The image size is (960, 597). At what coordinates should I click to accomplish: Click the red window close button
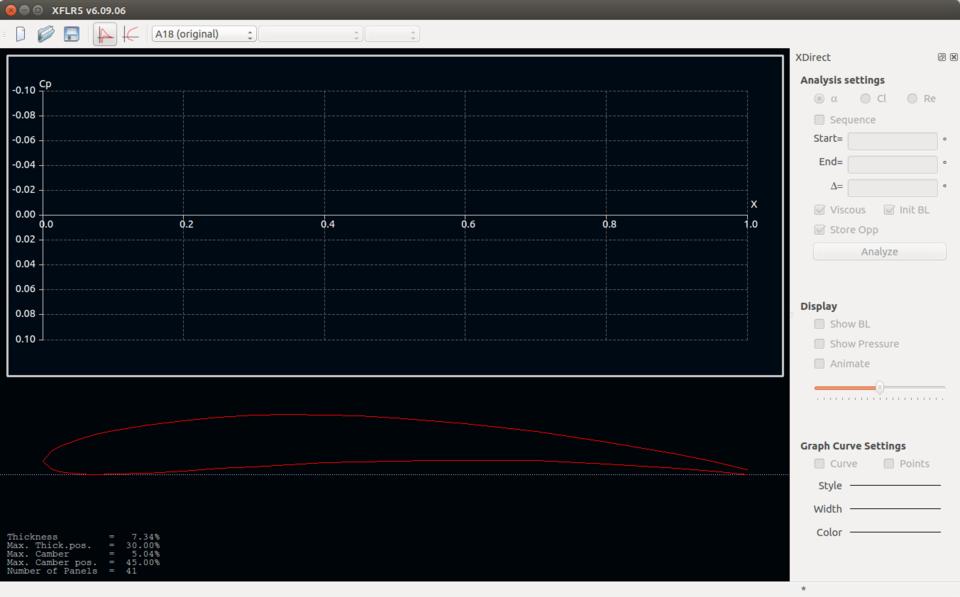(11, 10)
